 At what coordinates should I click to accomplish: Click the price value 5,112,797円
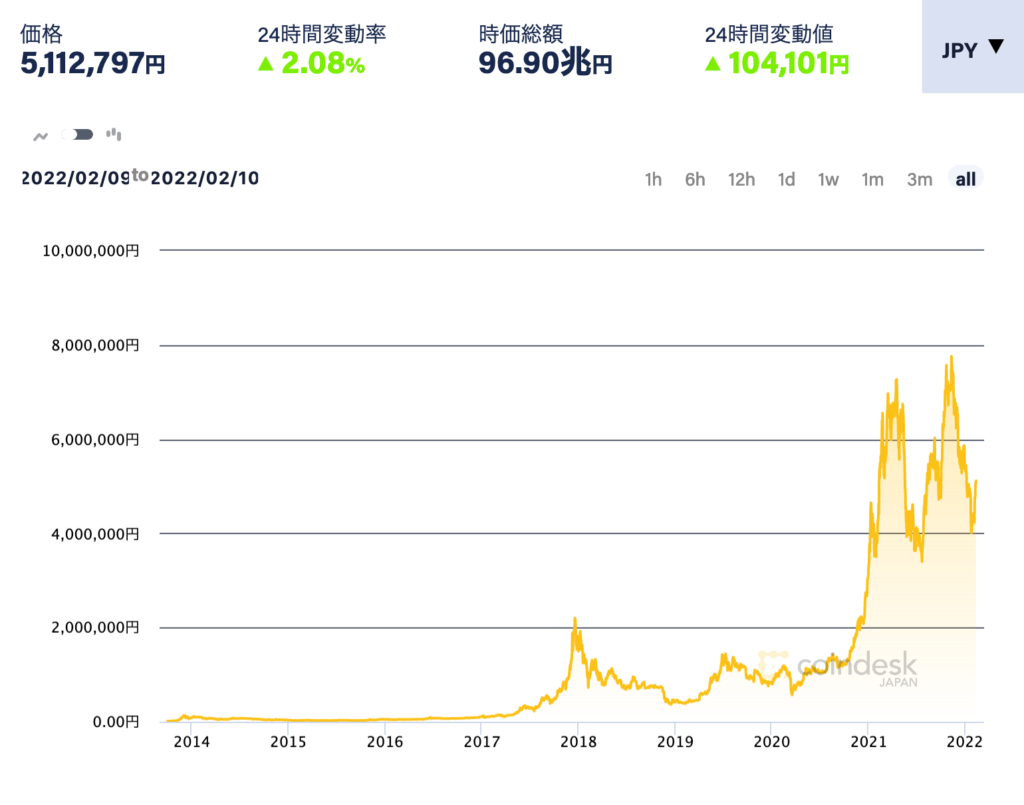click(93, 63)
